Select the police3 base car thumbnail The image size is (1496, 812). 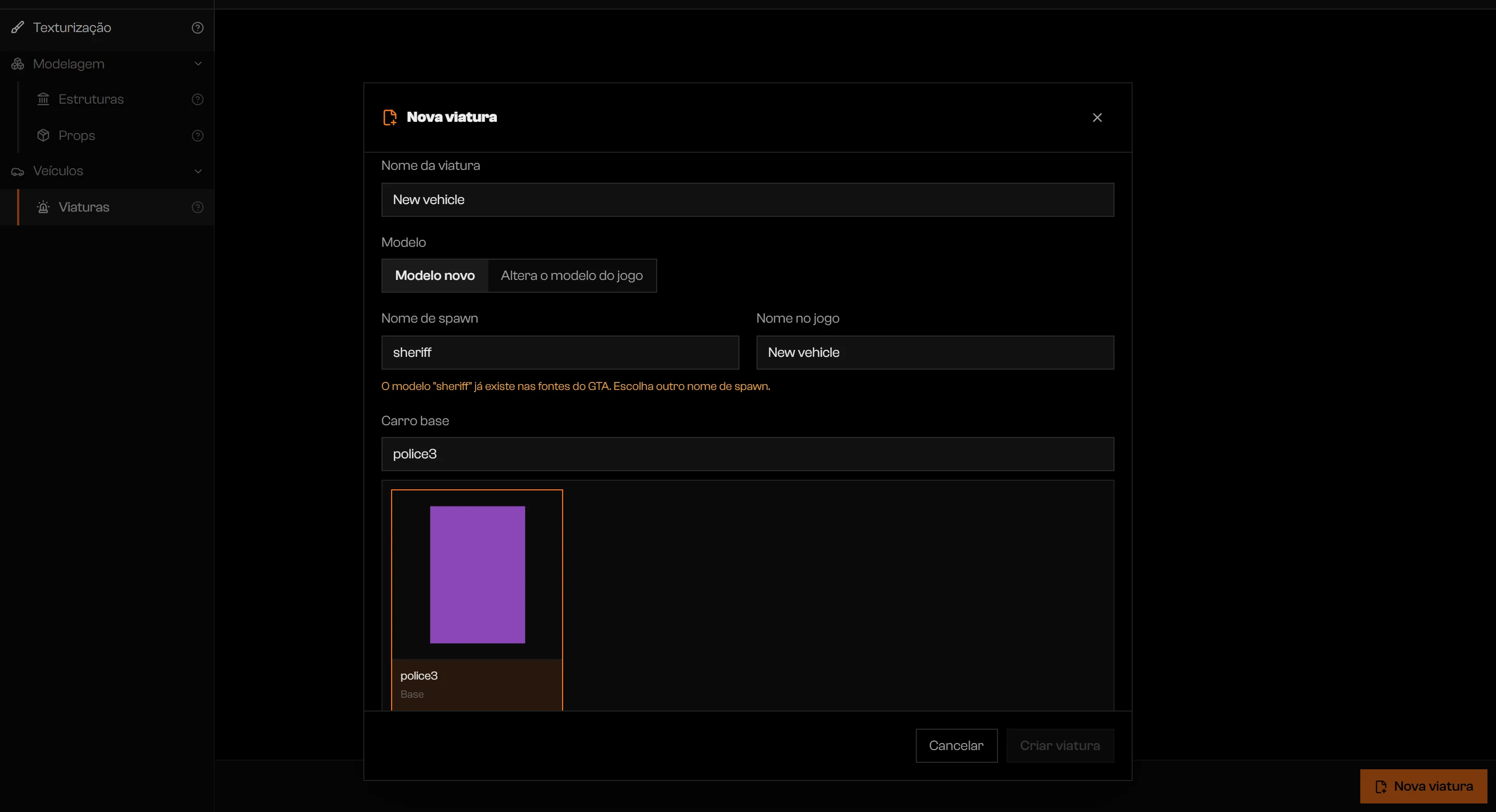(477, 600)
